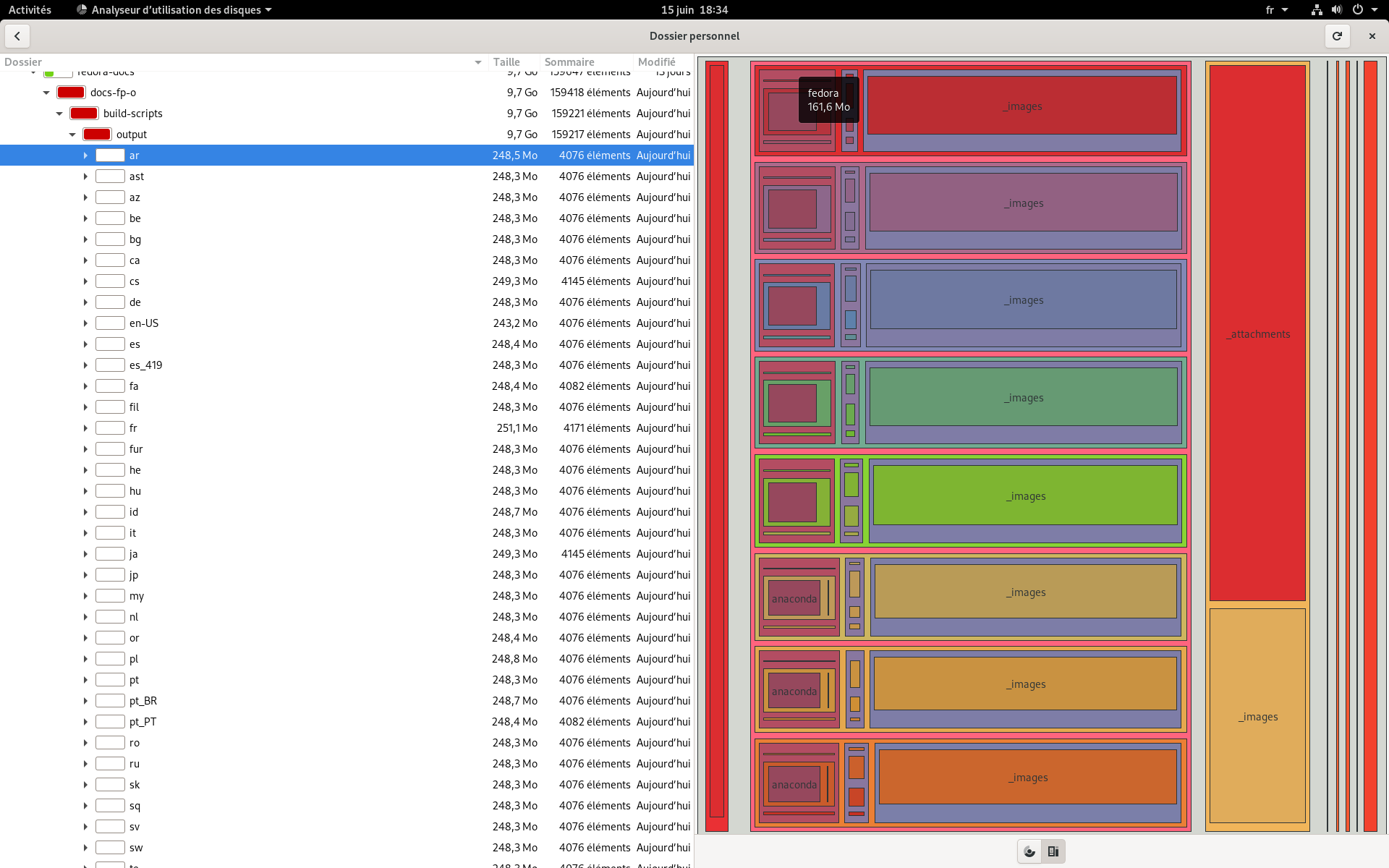Open the fr keyboard layout selector

pyautogui.click(x=1277, y=10)
